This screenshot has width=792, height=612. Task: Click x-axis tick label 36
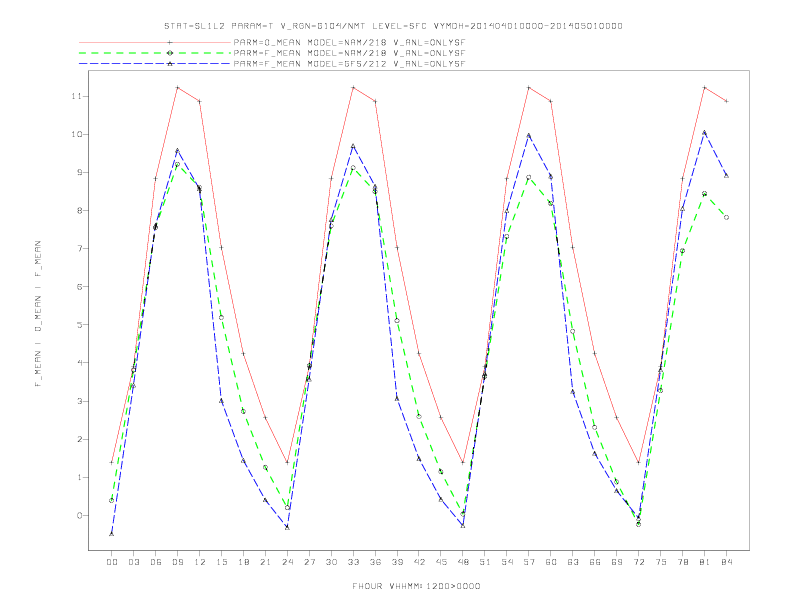pos(375,562)
